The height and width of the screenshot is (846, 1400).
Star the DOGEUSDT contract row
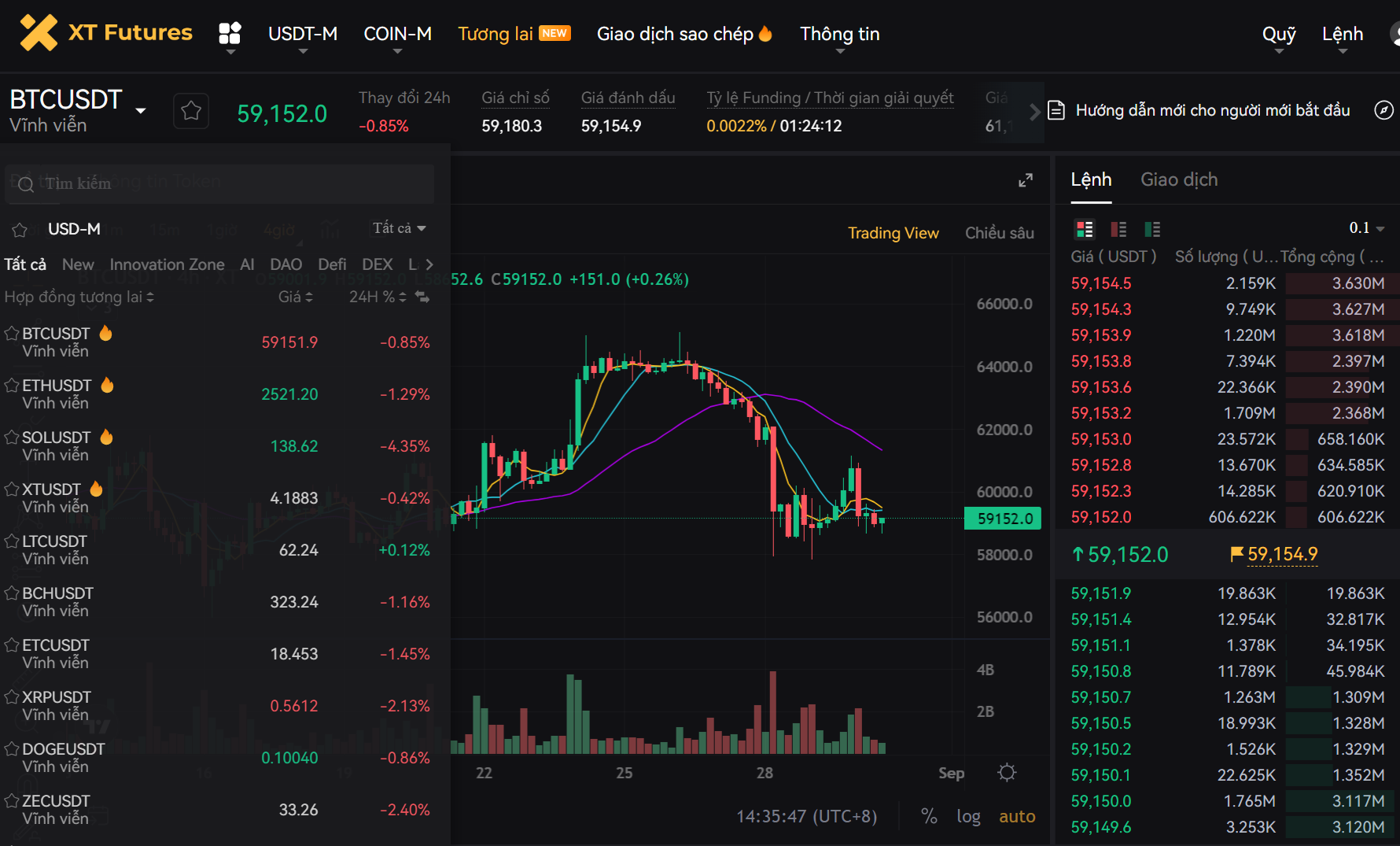[12, 748]
